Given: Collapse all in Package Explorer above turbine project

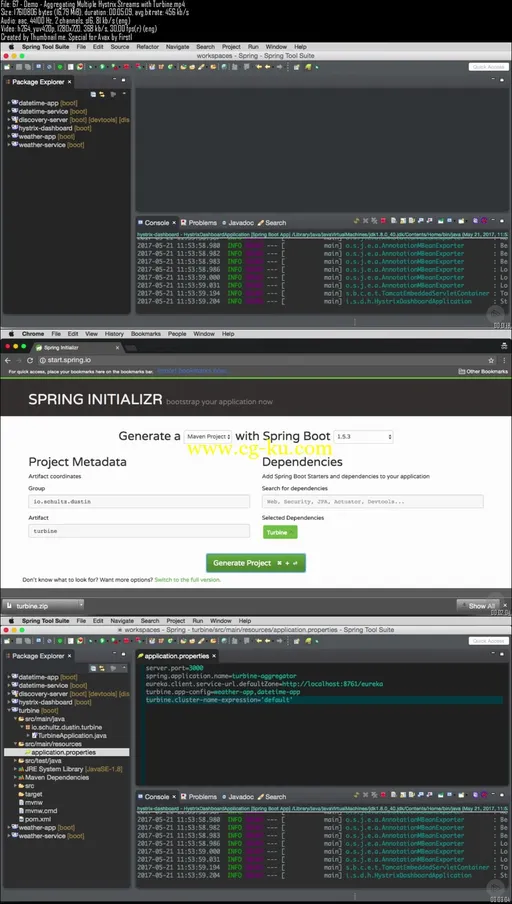Looking at the screenshot, I should point(93,668).
